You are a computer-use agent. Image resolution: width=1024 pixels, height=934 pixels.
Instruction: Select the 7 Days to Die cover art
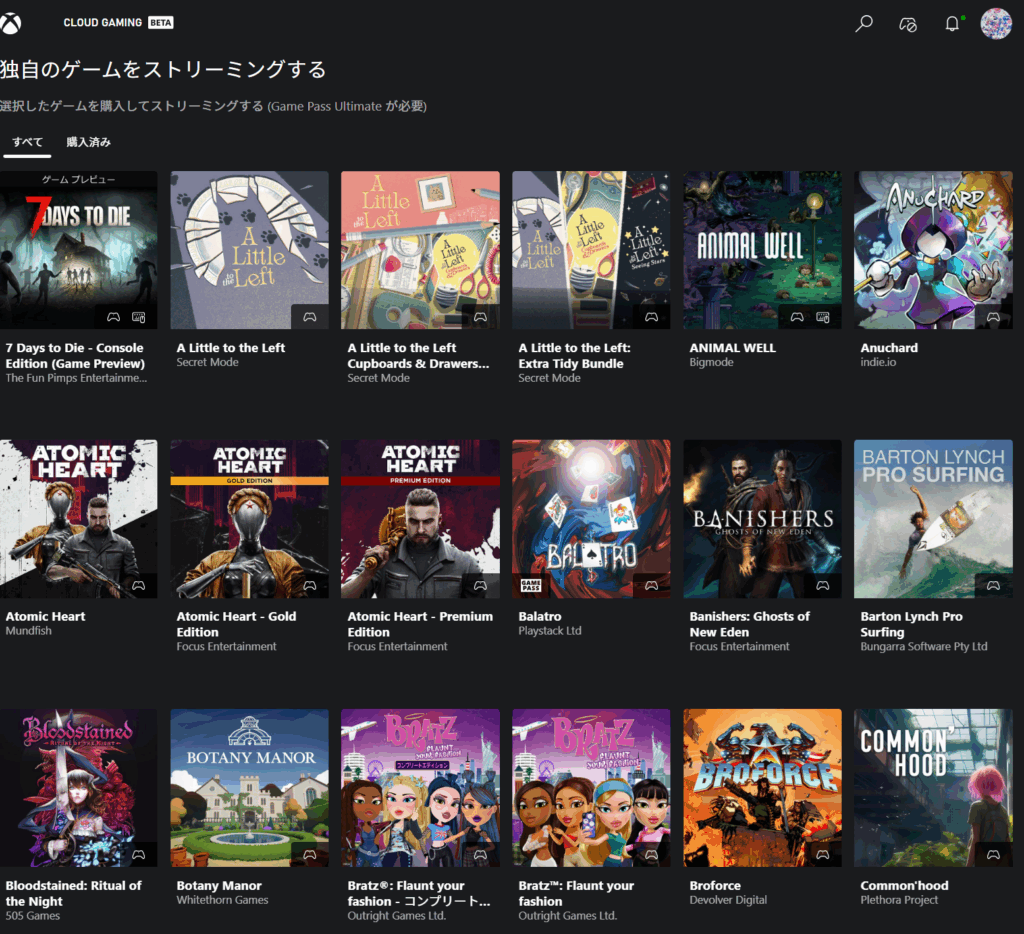pyautogui.click(x=78, y=250)
